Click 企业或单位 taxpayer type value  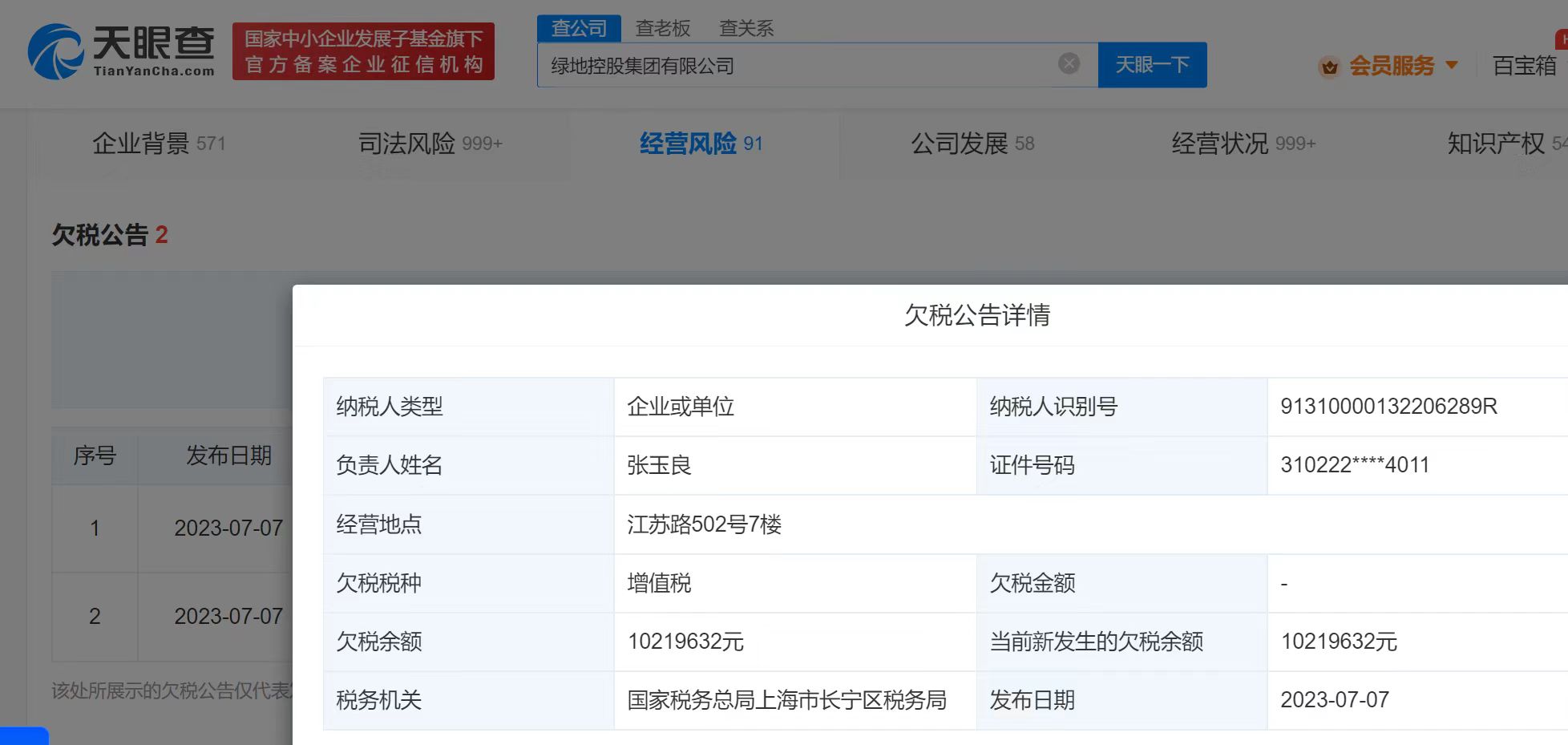coord(681,407)
